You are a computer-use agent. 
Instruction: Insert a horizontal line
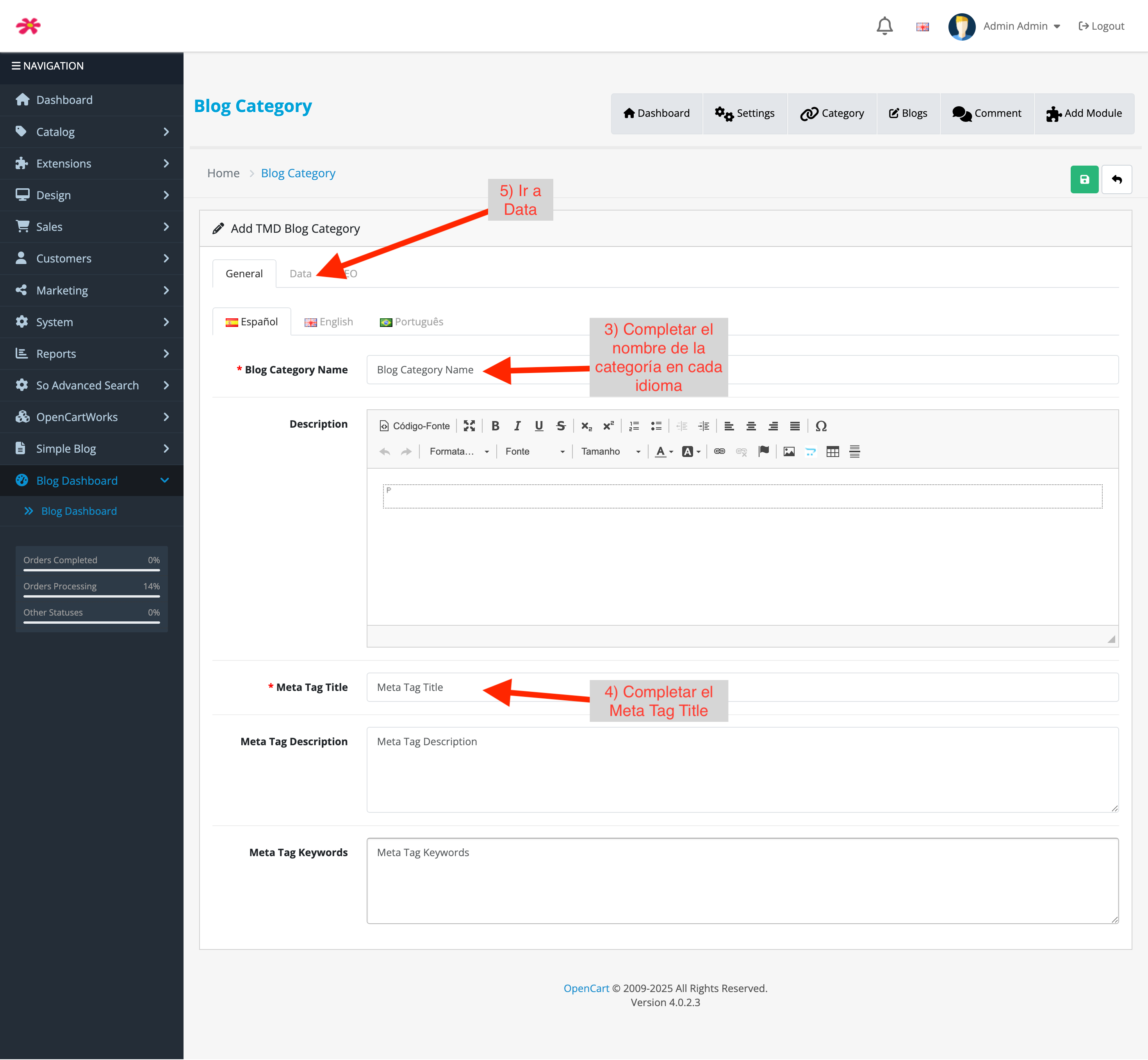coord(854,451)
